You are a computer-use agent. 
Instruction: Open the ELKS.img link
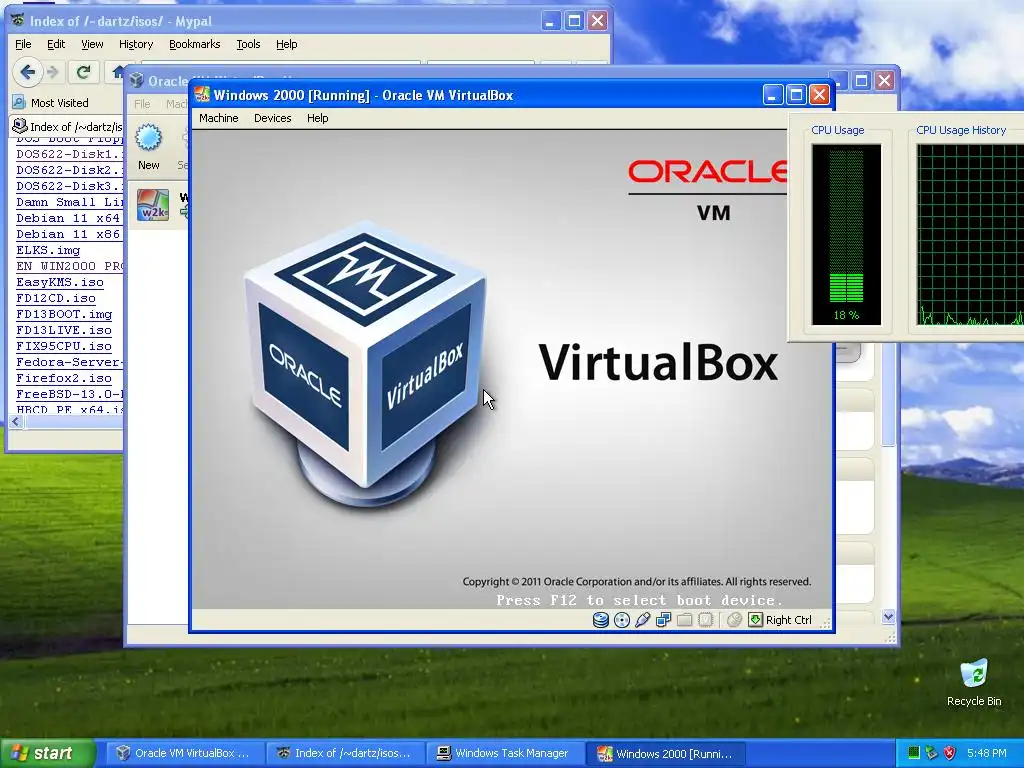[x=48, y=250]
